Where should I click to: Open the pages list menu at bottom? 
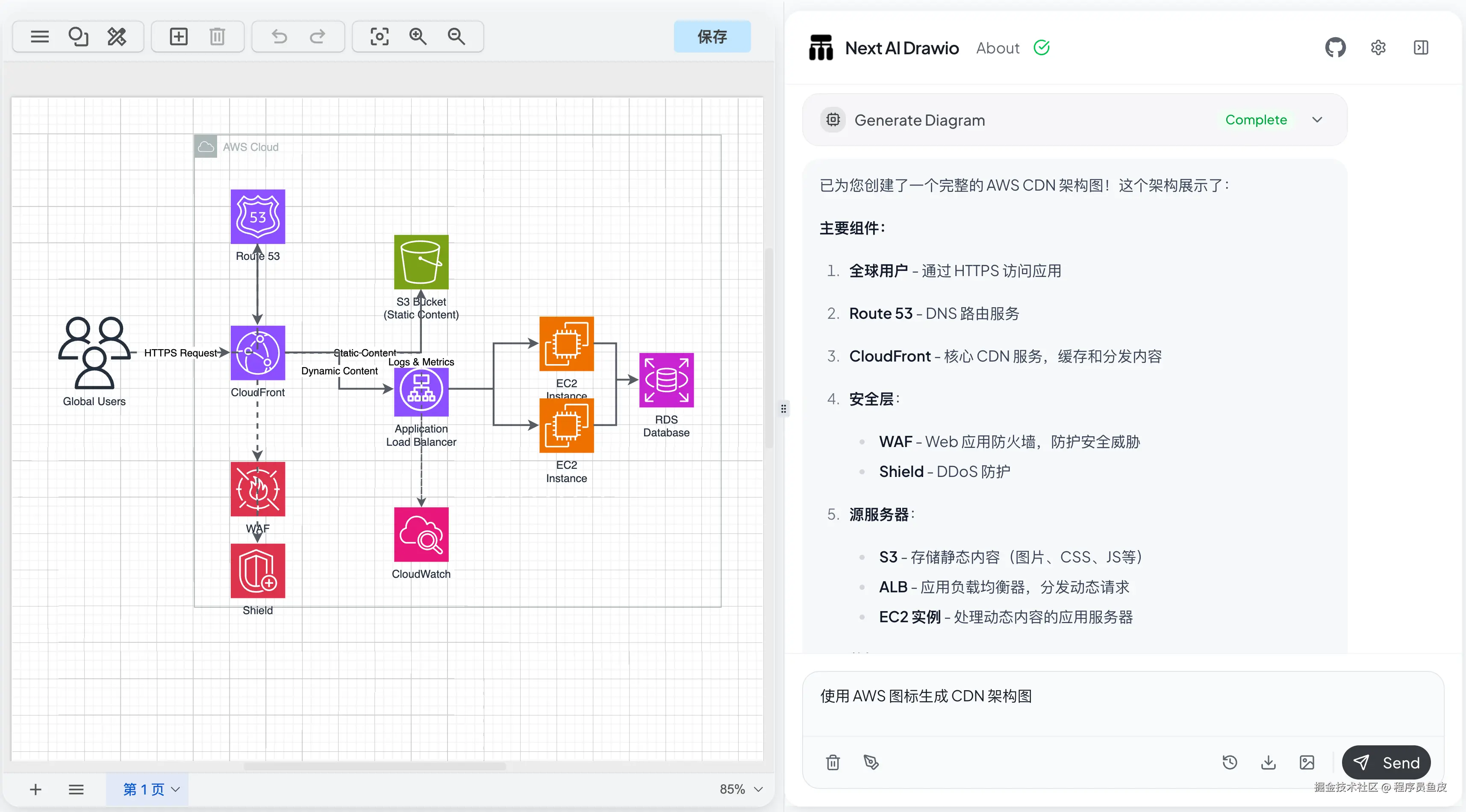click(76, 789)
